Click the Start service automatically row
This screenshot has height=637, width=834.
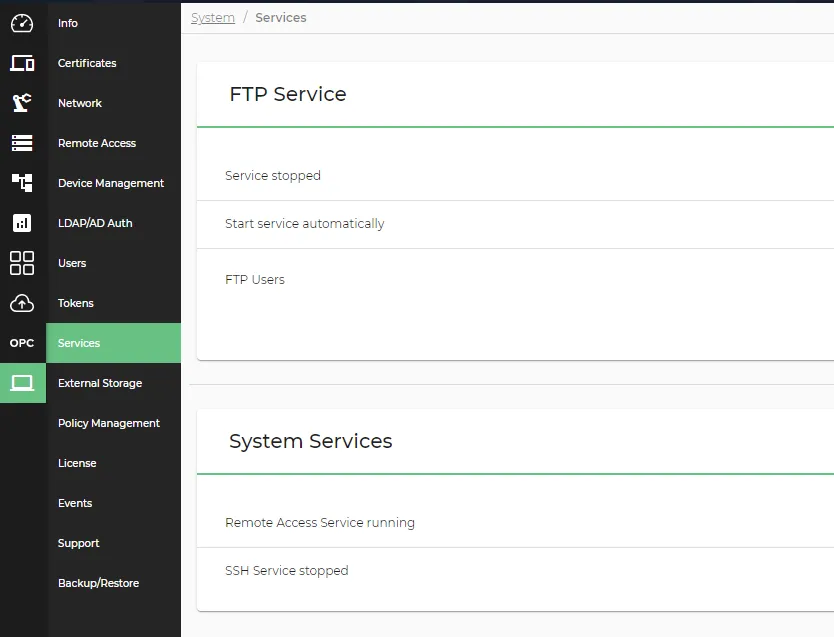[515, 224]
